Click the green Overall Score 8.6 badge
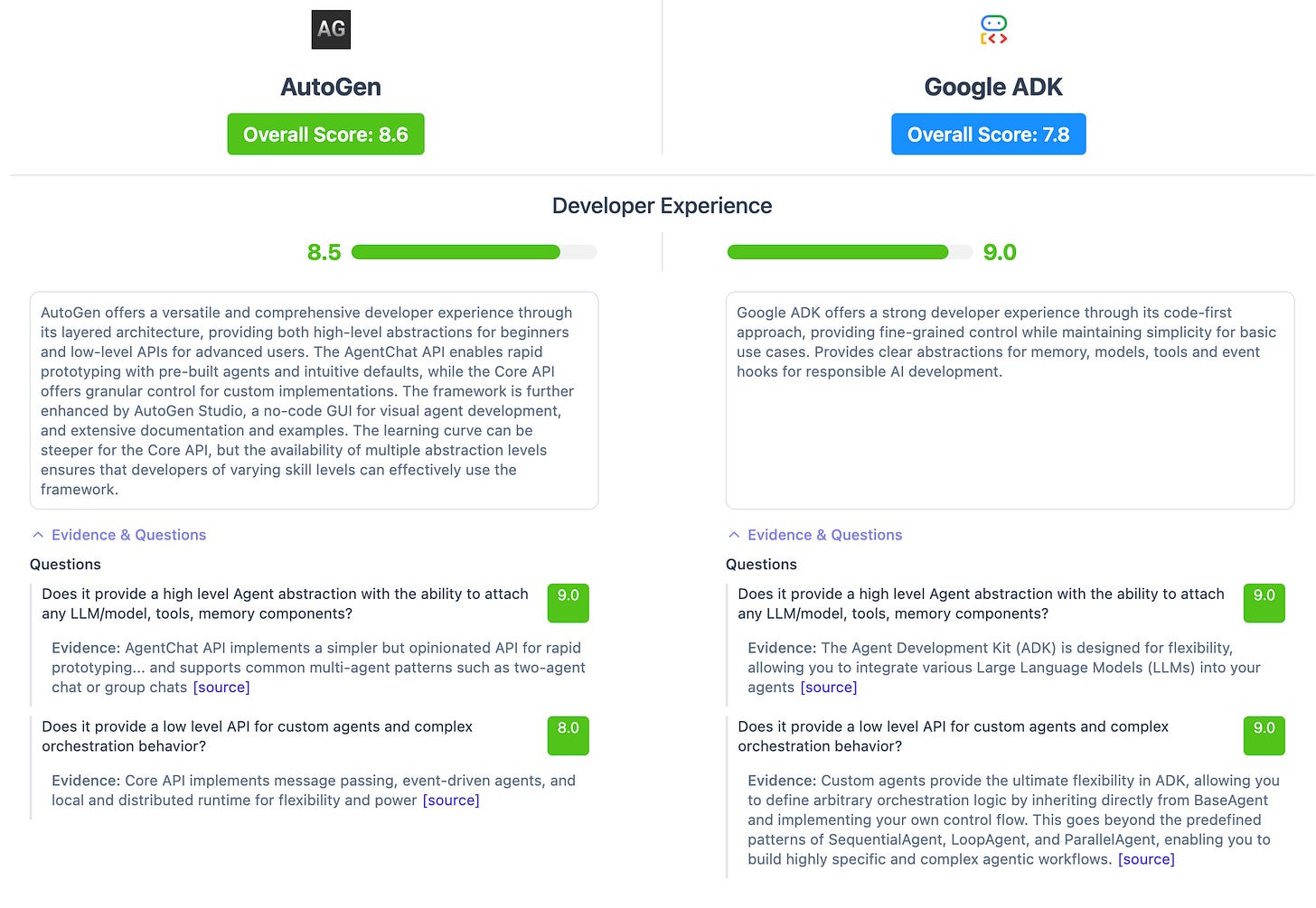1316x908 pixels. (325, 134)
